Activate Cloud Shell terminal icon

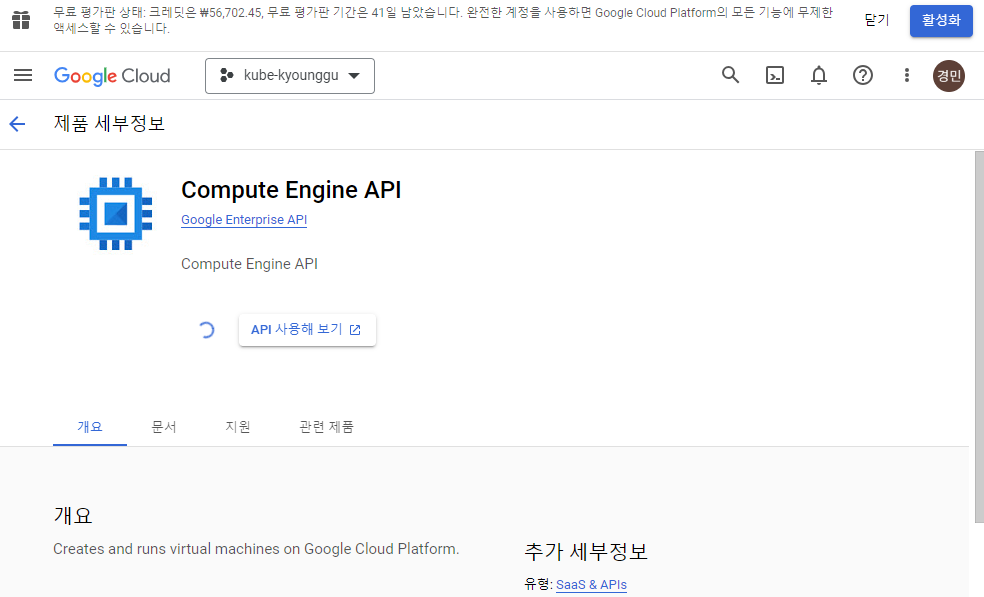[775, 75]
